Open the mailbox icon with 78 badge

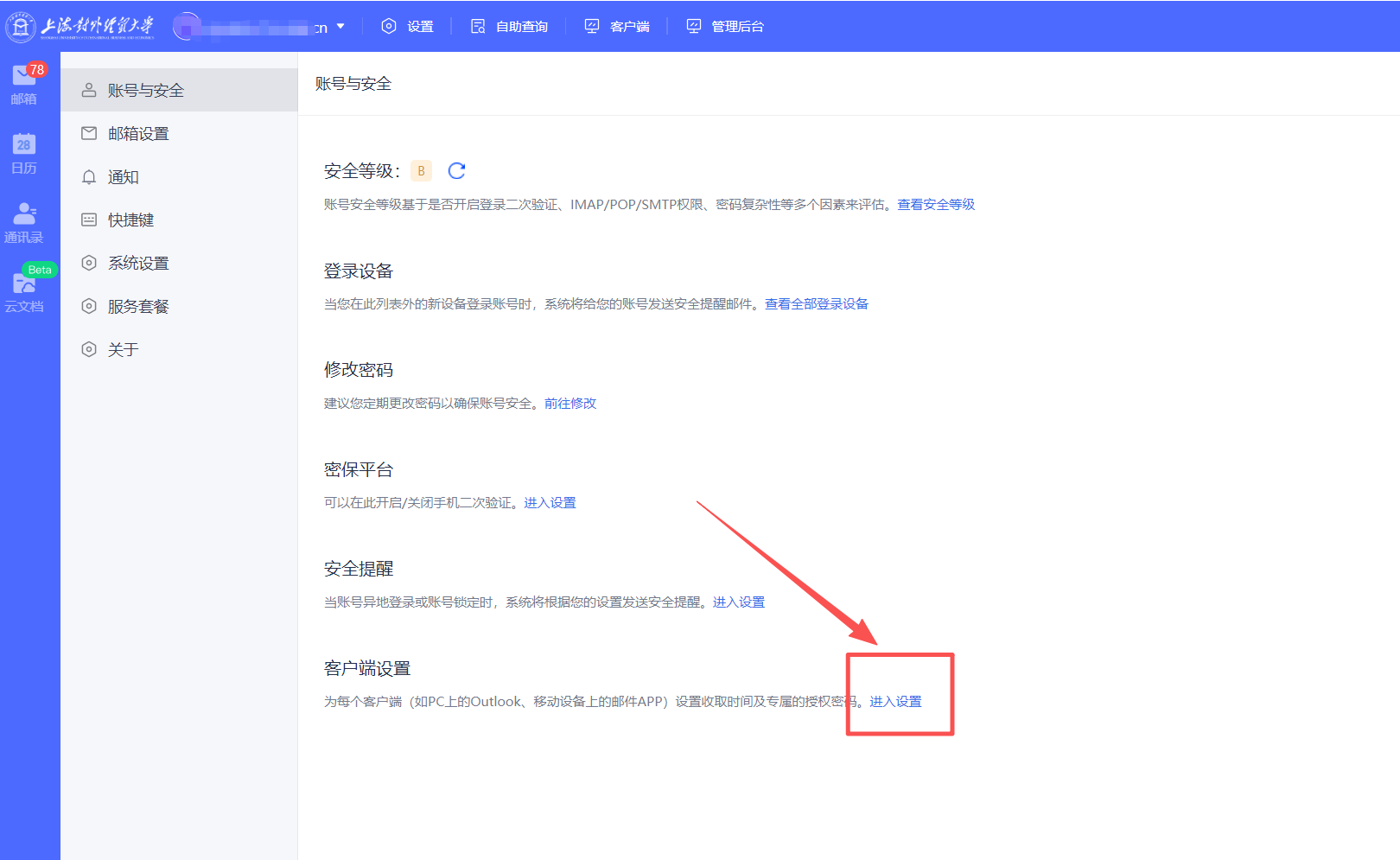(x=24, y=84)
